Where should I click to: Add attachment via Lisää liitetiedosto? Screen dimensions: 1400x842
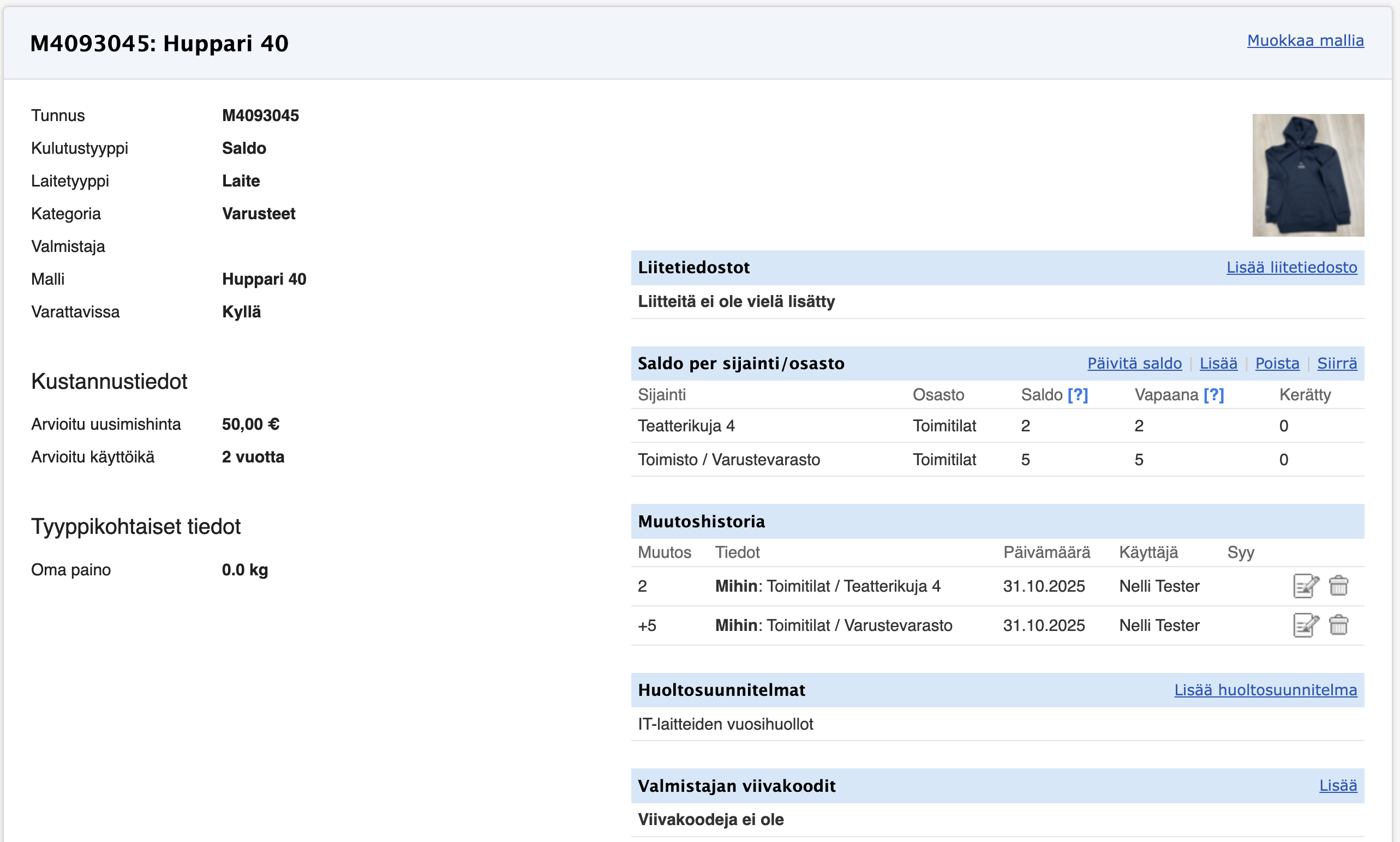click(1291, 267)
